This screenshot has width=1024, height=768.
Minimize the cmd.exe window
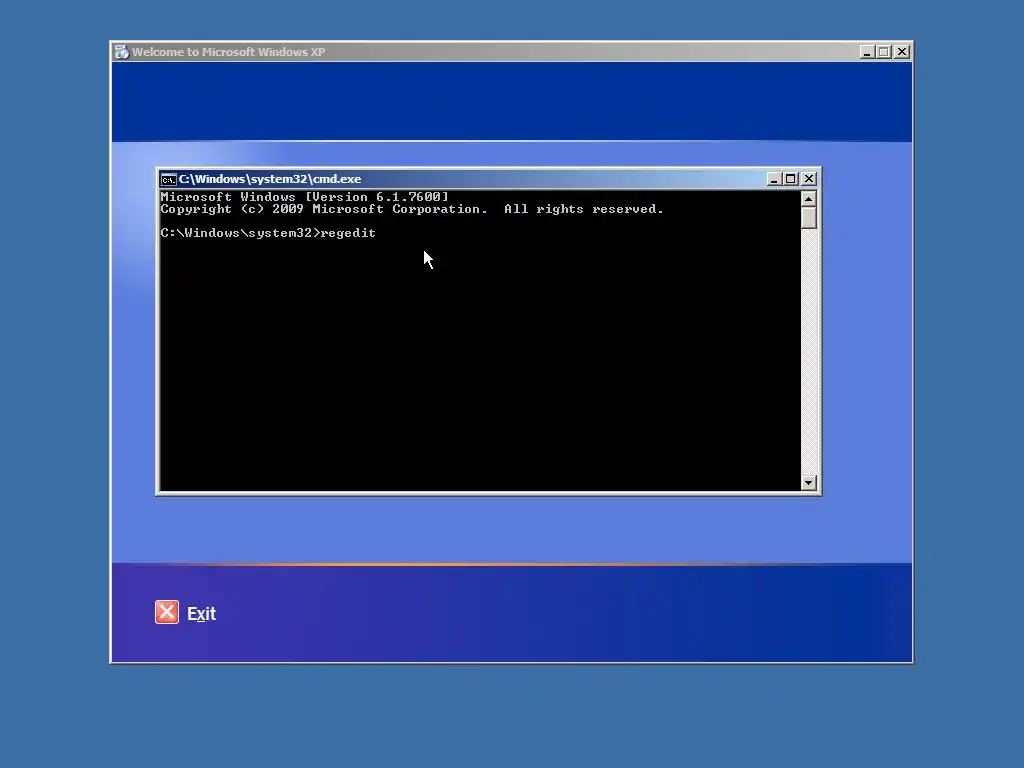point(774,179)
